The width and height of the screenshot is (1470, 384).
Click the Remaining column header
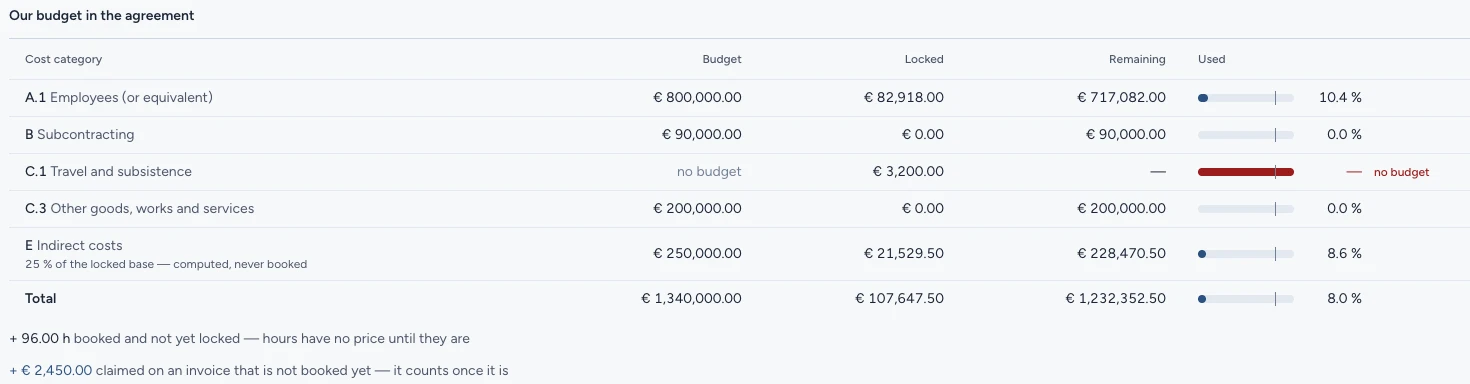[x=1137, y=59]
